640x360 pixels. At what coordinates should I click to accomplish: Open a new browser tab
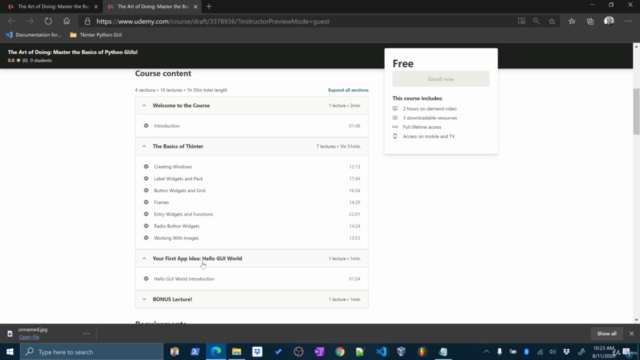tap(209, 7)
